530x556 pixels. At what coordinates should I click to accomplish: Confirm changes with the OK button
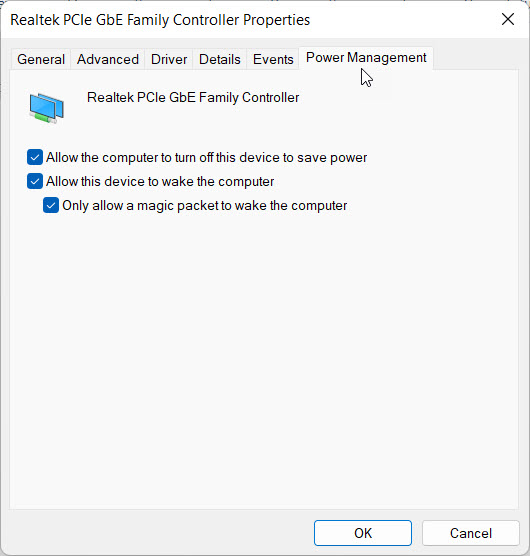click(363, 533)
